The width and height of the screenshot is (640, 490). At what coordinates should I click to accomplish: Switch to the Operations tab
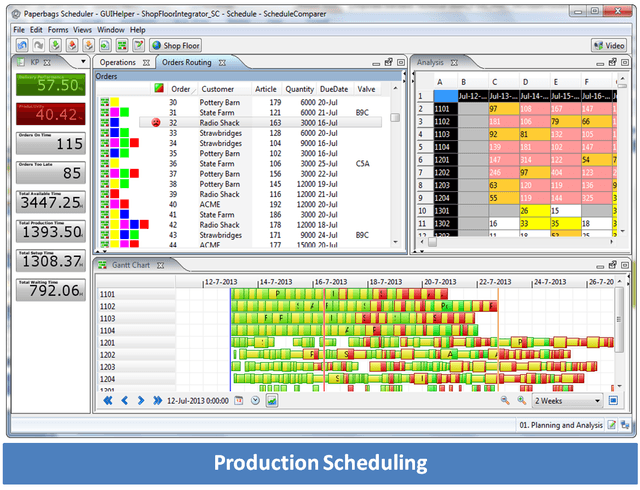coord(118,62)
